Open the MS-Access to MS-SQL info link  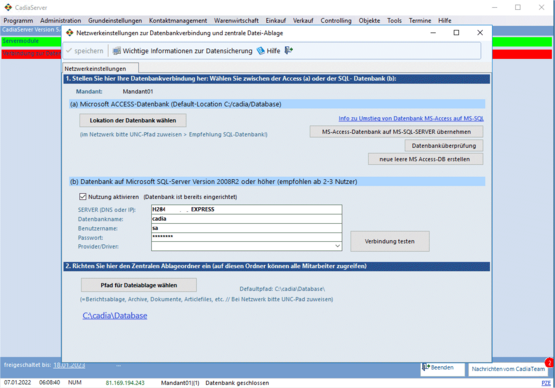[411, 119]
